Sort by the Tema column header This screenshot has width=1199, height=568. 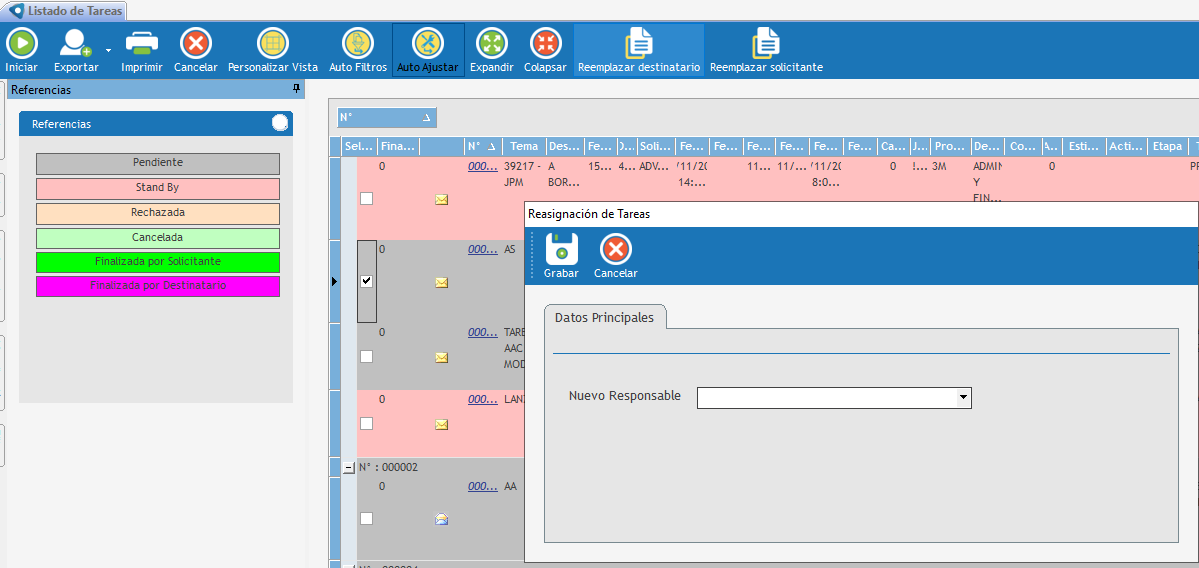523,146
